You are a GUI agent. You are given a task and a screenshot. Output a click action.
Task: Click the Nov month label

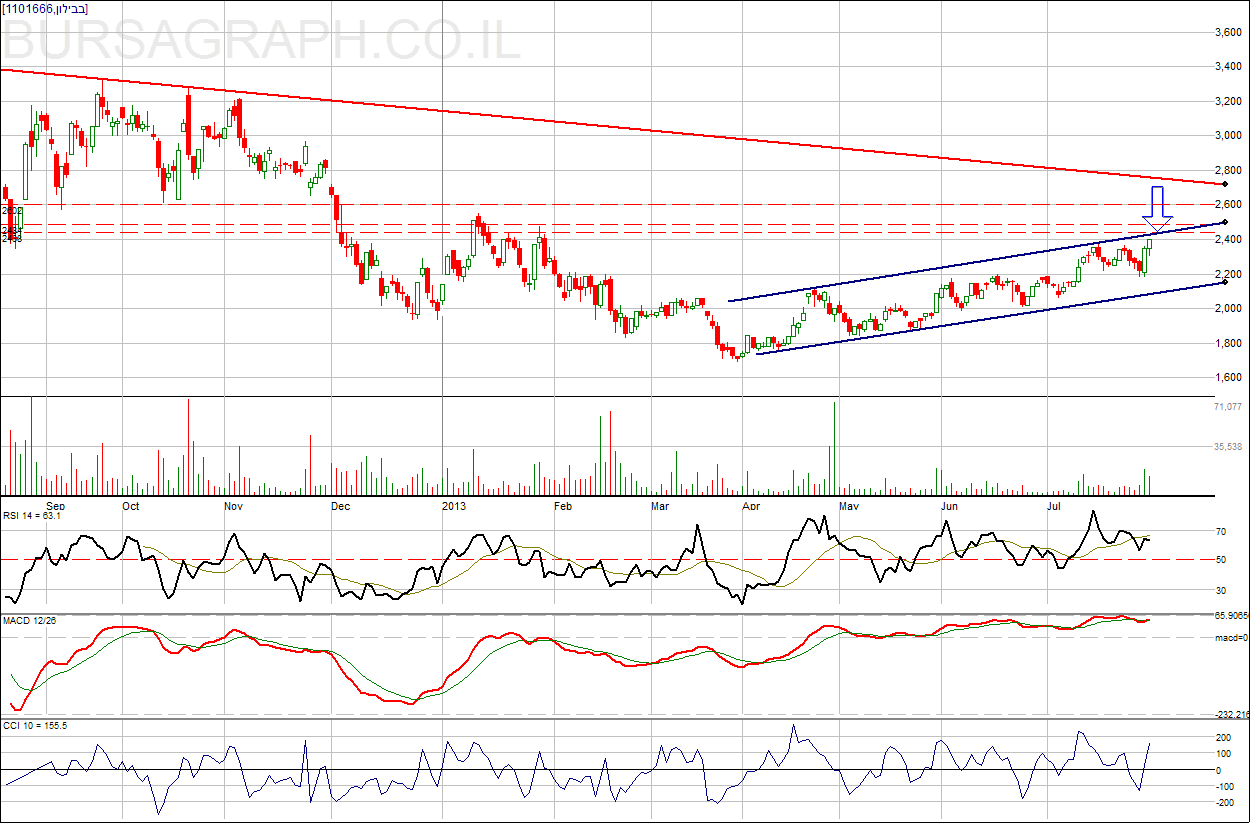click(234, 506)
